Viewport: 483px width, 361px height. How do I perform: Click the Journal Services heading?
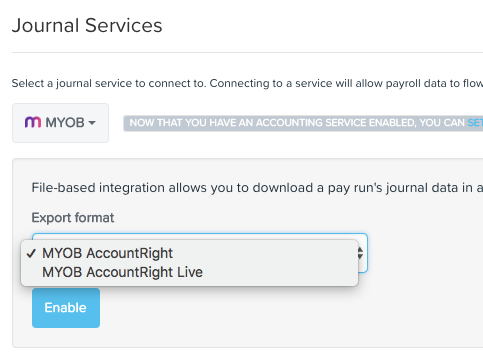point(87,26)
